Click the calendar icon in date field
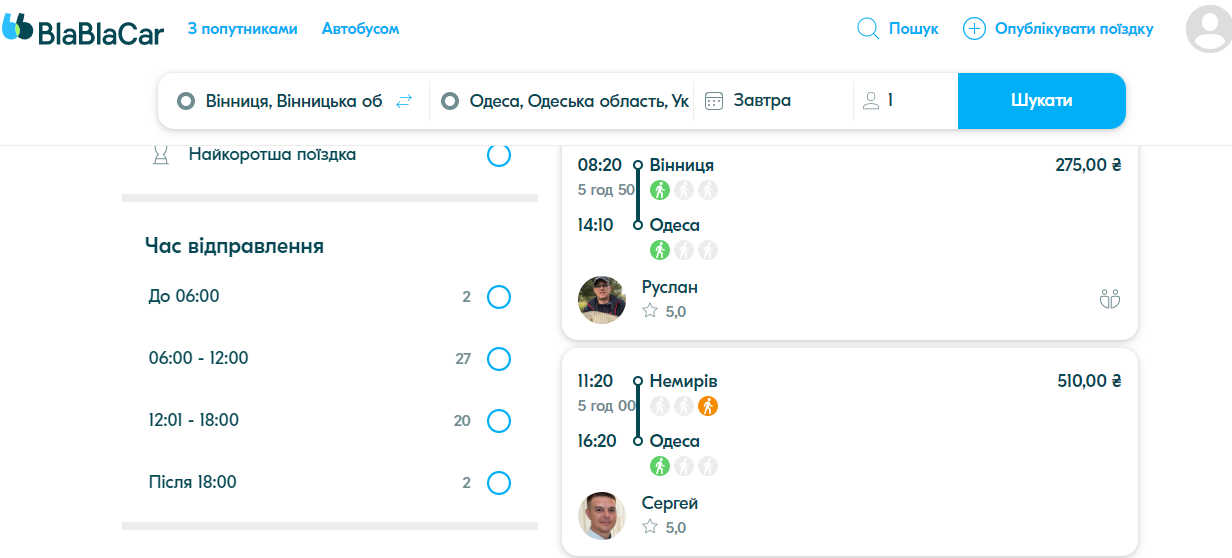Viewport: 1232px width, 558px height. click(x=714, y=101)
